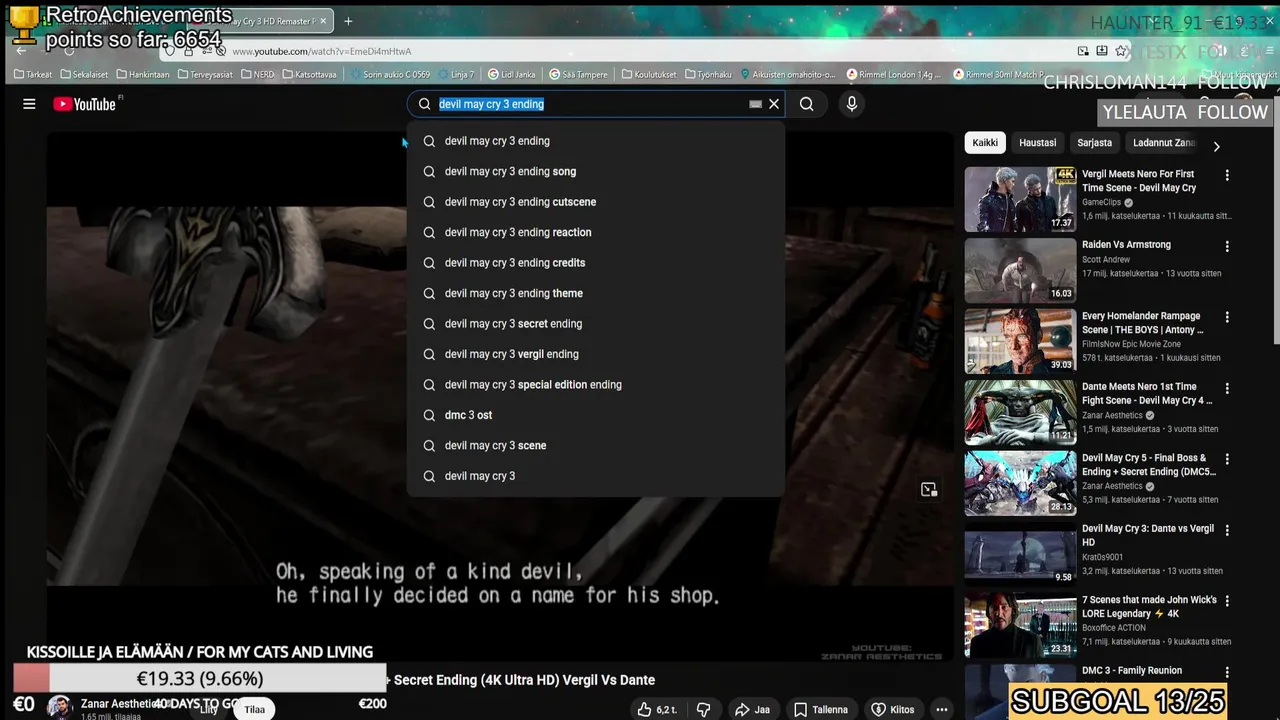This screenshot has height=720, width=1280.
Task: Toggle miniplayer icon on the video
Action: tap(929, 489)
